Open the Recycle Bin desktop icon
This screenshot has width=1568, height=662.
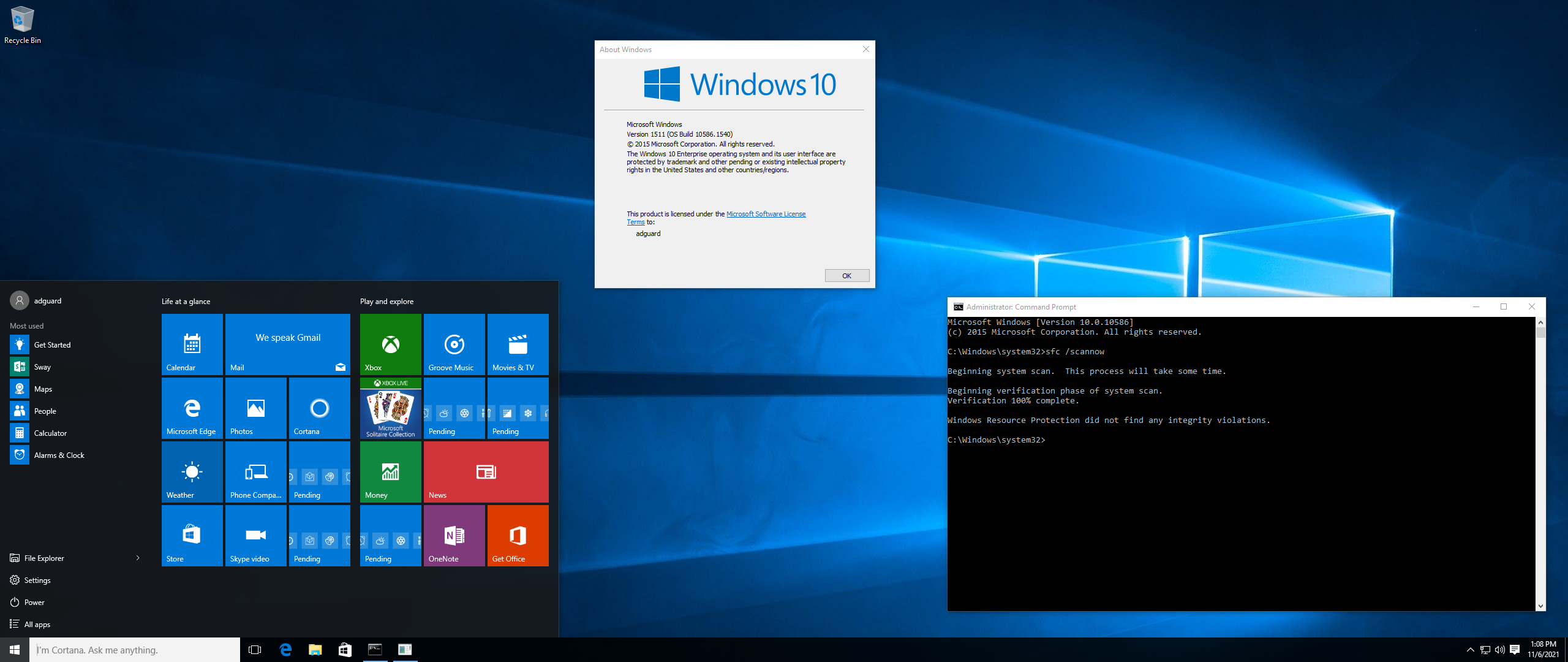coord(23,25)
